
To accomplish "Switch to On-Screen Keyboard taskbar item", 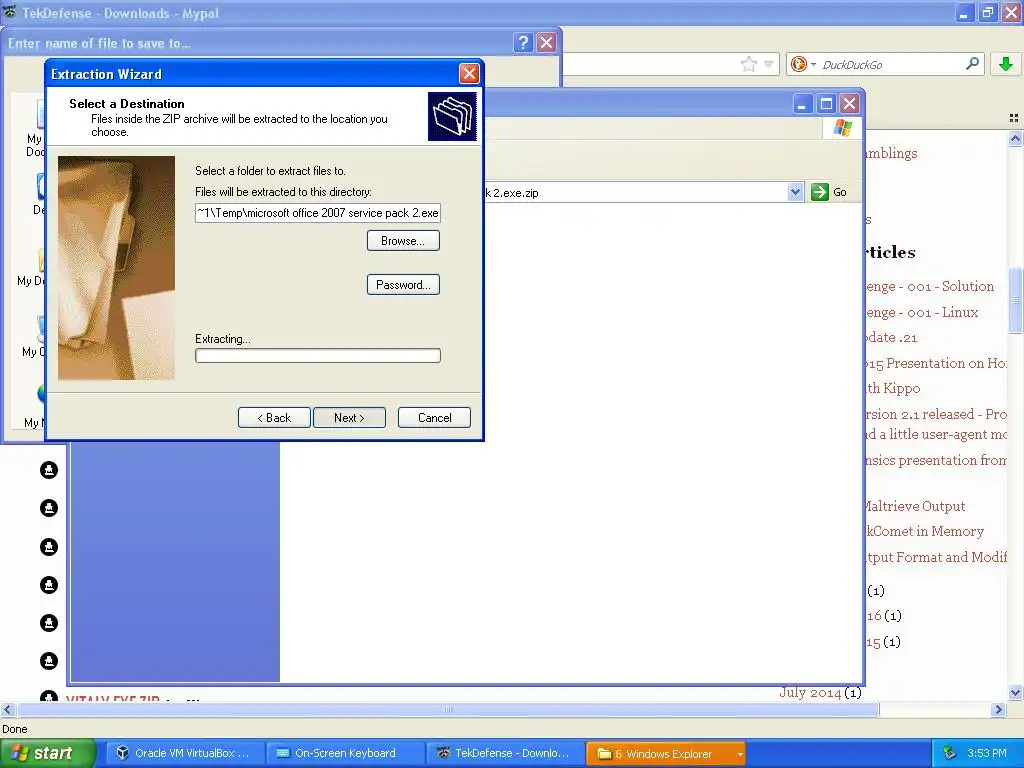I will click(x=345, y=753).
